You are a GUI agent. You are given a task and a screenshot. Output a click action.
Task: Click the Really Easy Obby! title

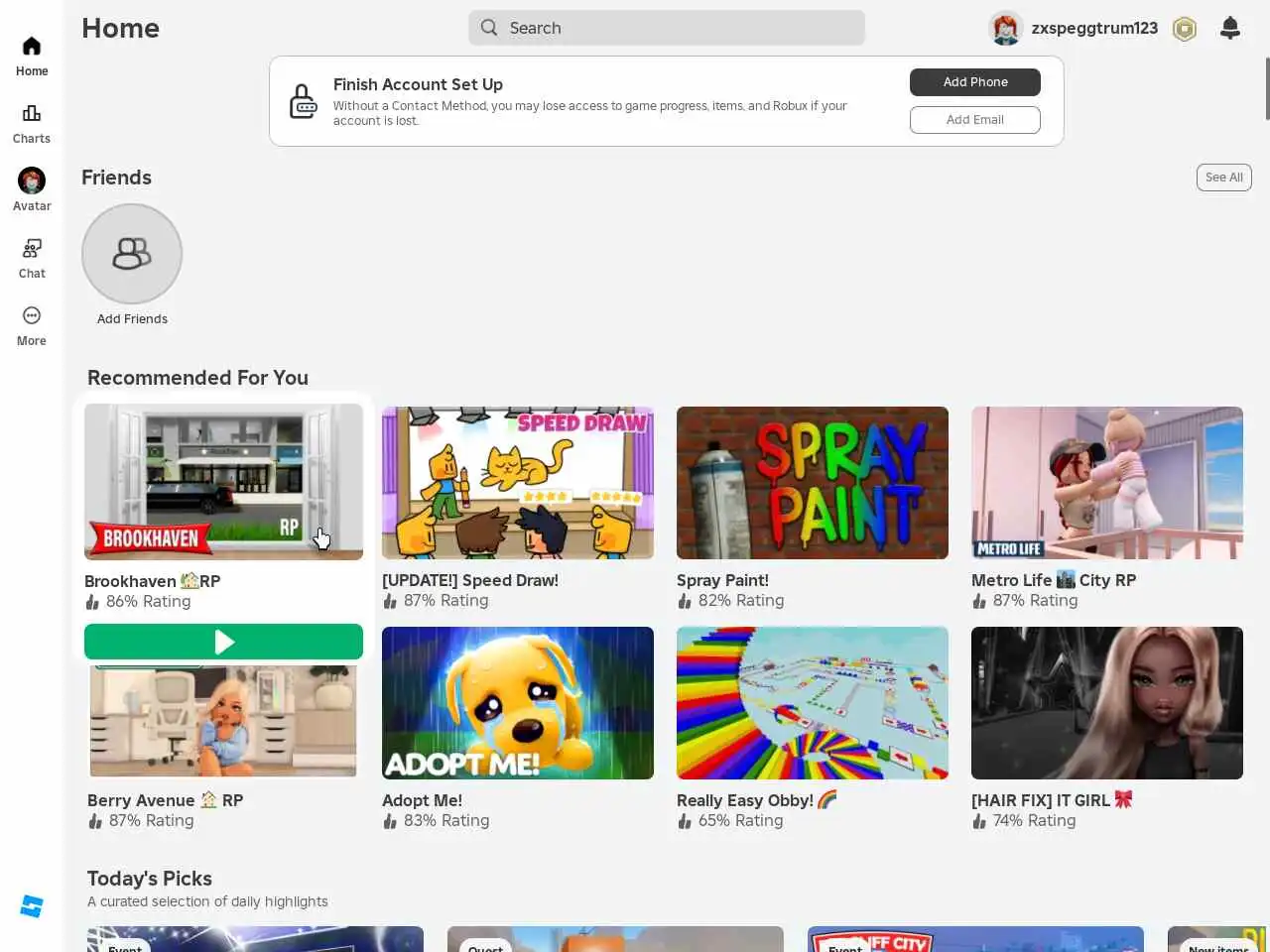click(x=757, y=800)
